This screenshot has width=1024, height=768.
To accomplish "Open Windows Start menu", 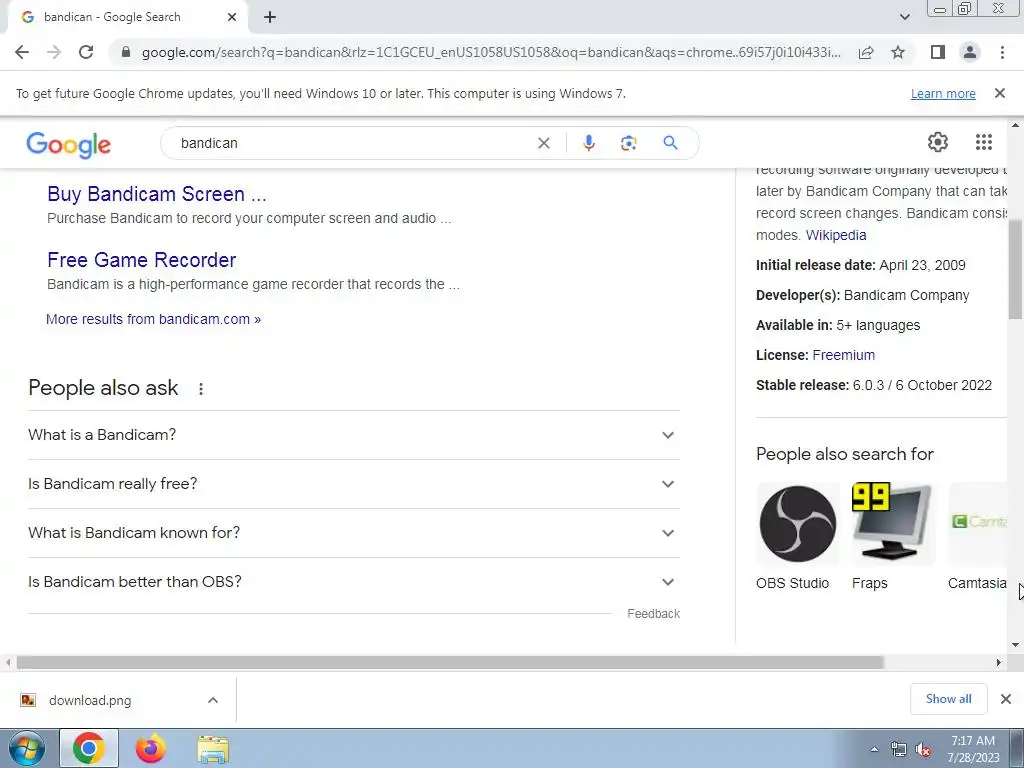I will [25, 749].
